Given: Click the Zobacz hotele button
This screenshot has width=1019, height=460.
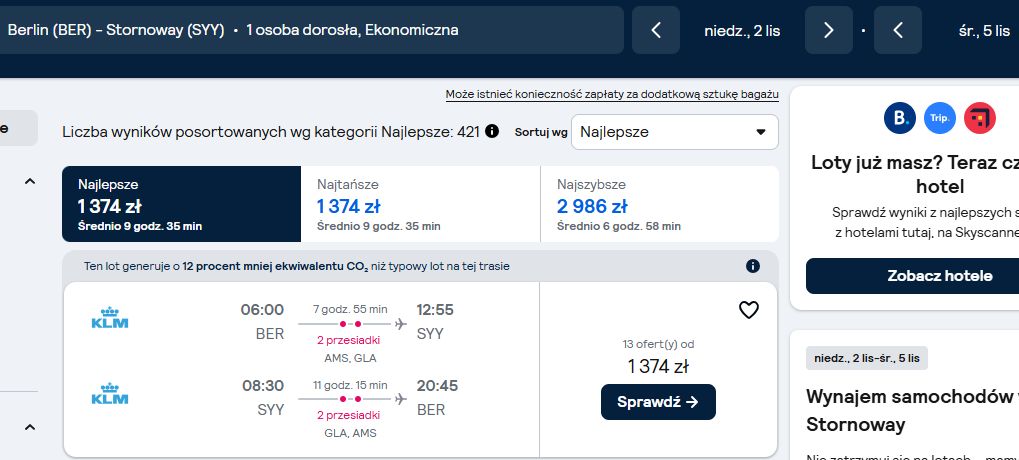Looking at the screenshot, I should [940, 275].
